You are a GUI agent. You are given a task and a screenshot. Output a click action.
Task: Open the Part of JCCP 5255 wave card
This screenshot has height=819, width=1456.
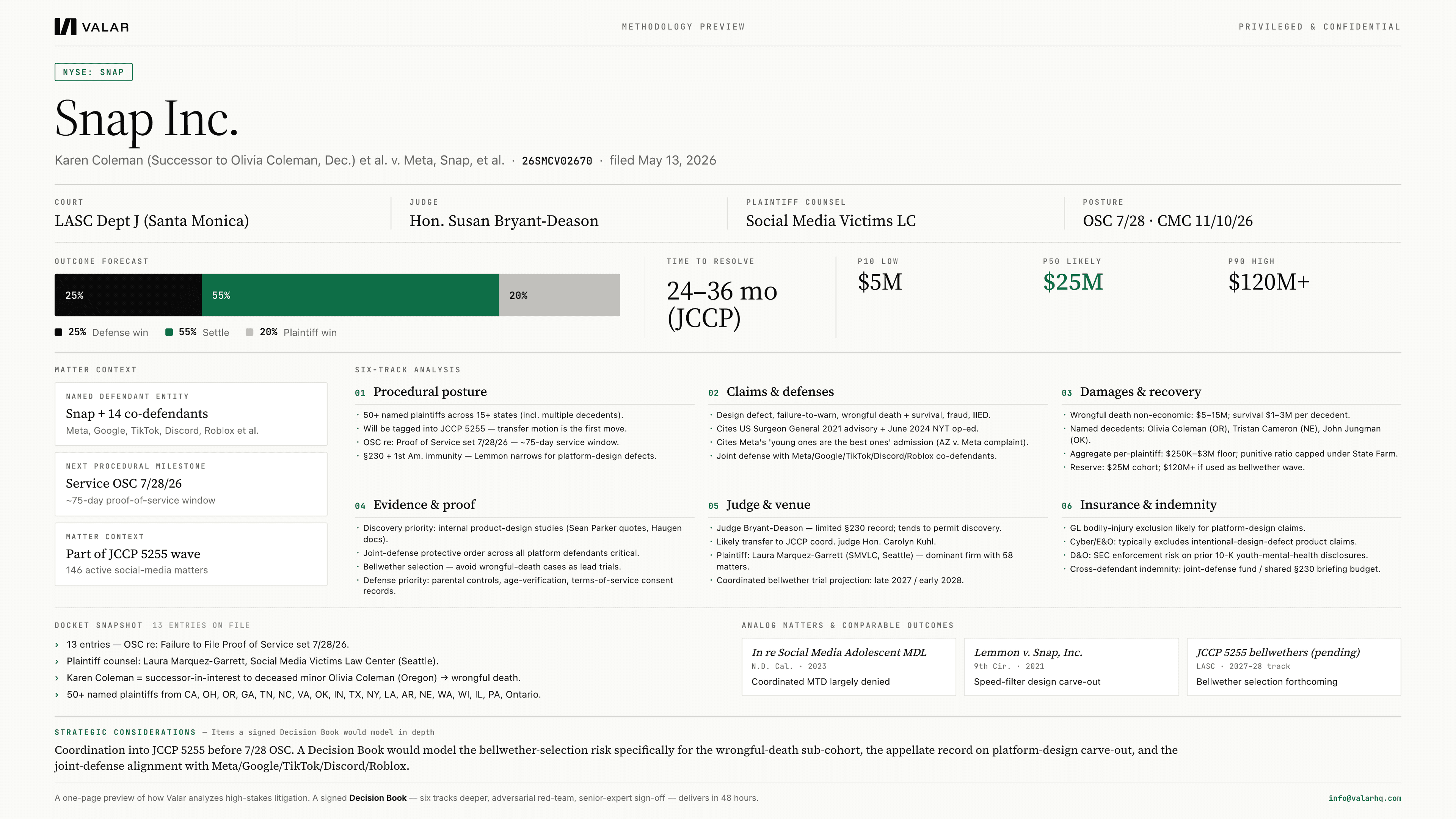191,554
